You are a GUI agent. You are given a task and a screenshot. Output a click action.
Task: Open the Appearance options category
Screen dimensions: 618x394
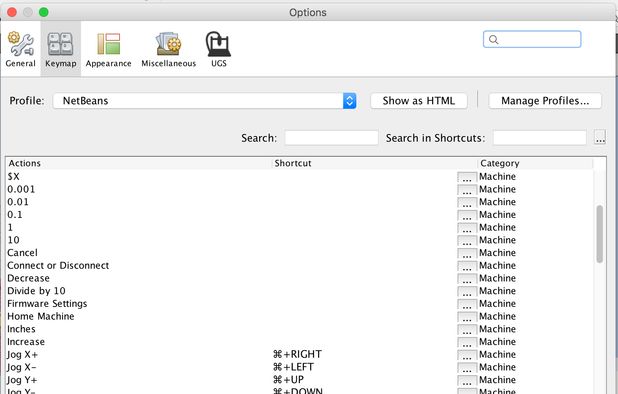pos(108,49)
